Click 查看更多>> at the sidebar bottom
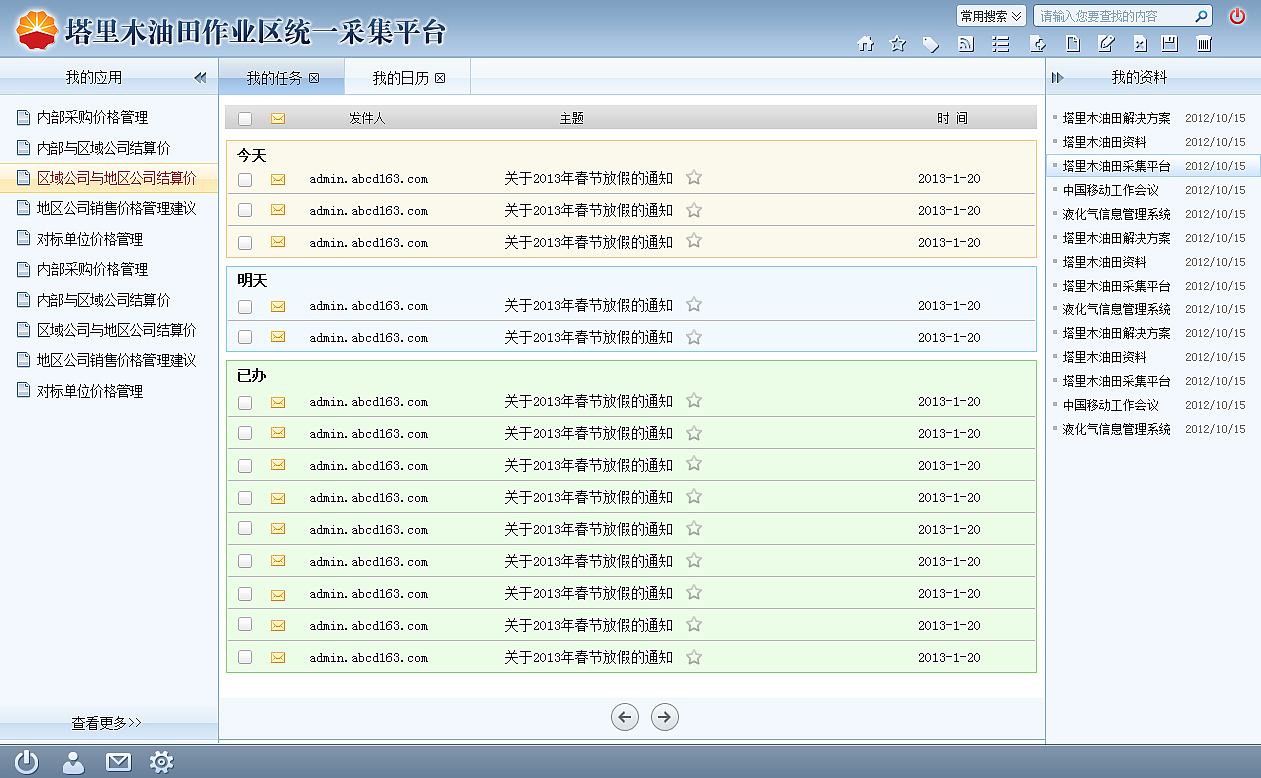Image resolution: width=1261 pixels, height=778 pixels. 107,722
